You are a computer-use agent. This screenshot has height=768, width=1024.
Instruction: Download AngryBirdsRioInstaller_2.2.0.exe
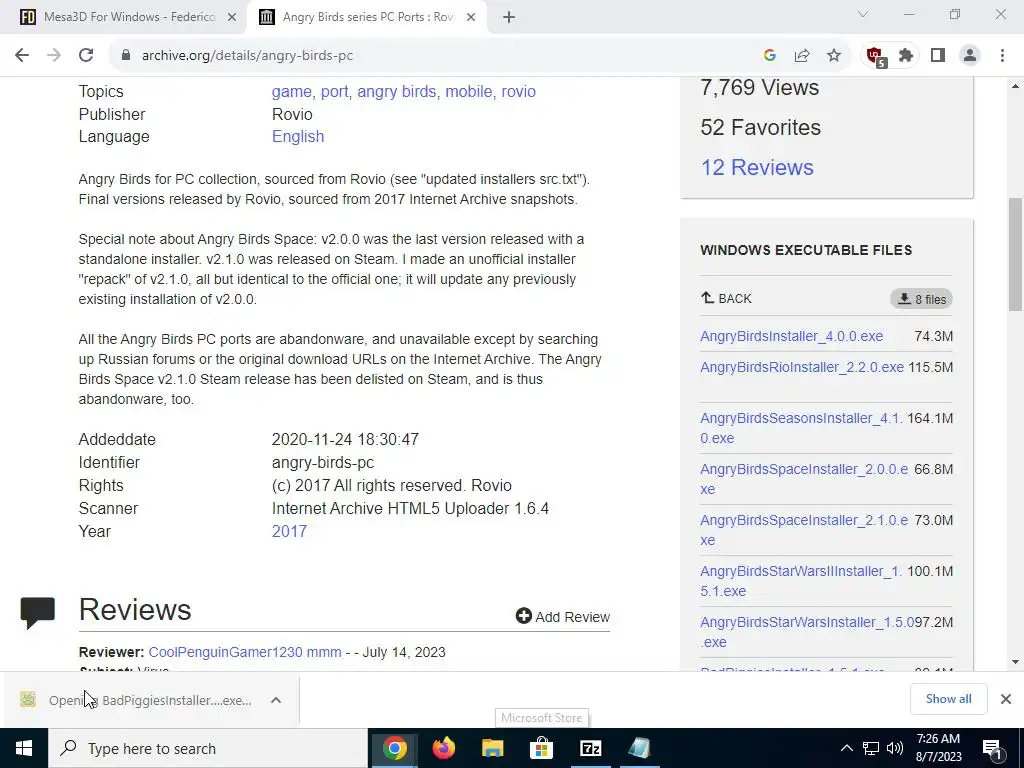[x=802, y=367]
